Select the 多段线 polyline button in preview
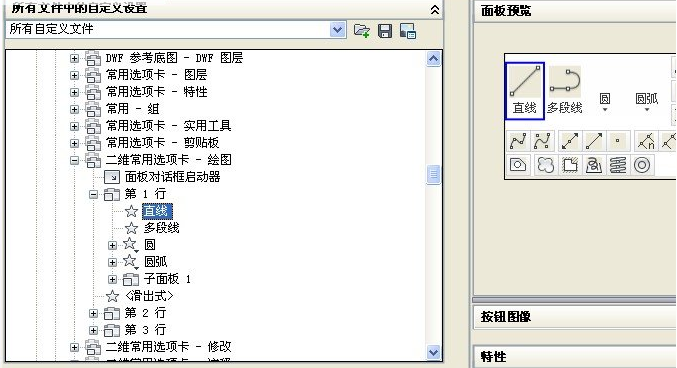677x368 pixels. point(565,91)
